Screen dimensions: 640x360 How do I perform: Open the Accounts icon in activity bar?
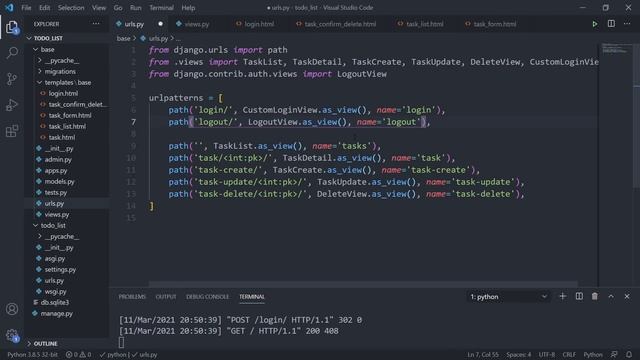tap(12, 309)
